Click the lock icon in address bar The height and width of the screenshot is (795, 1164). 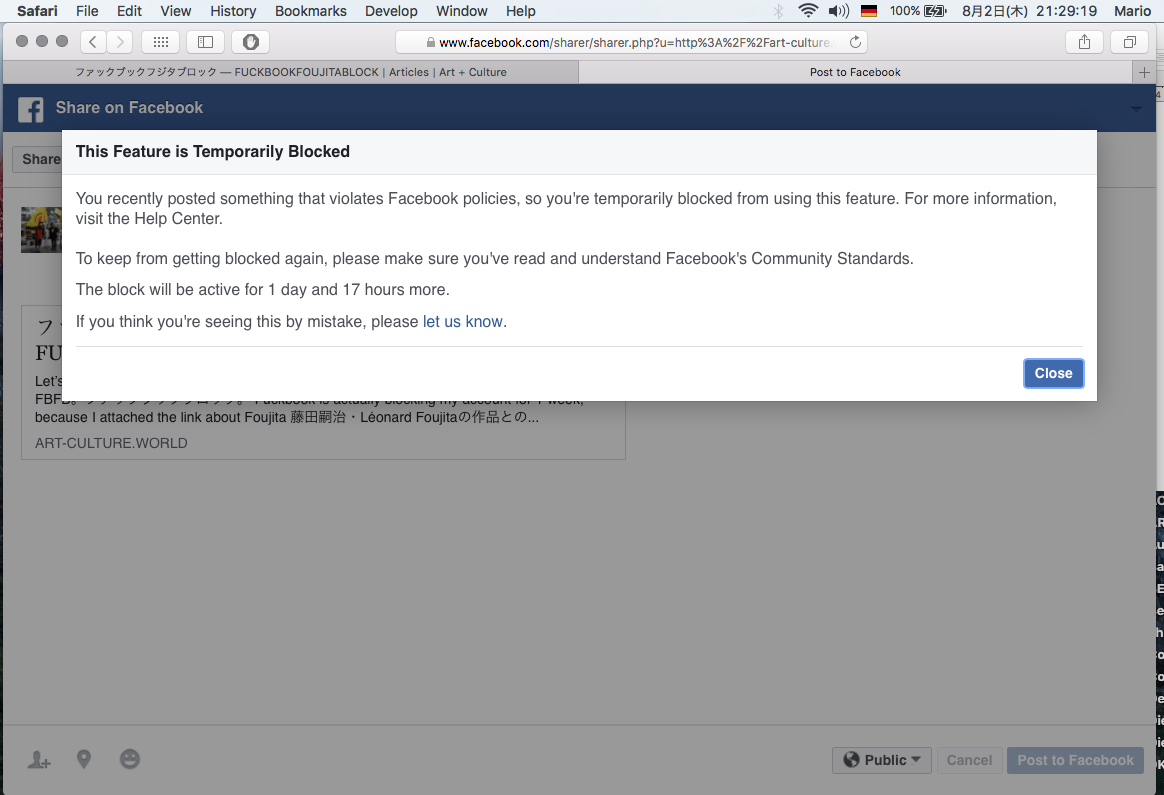click(x=431, y=42)
